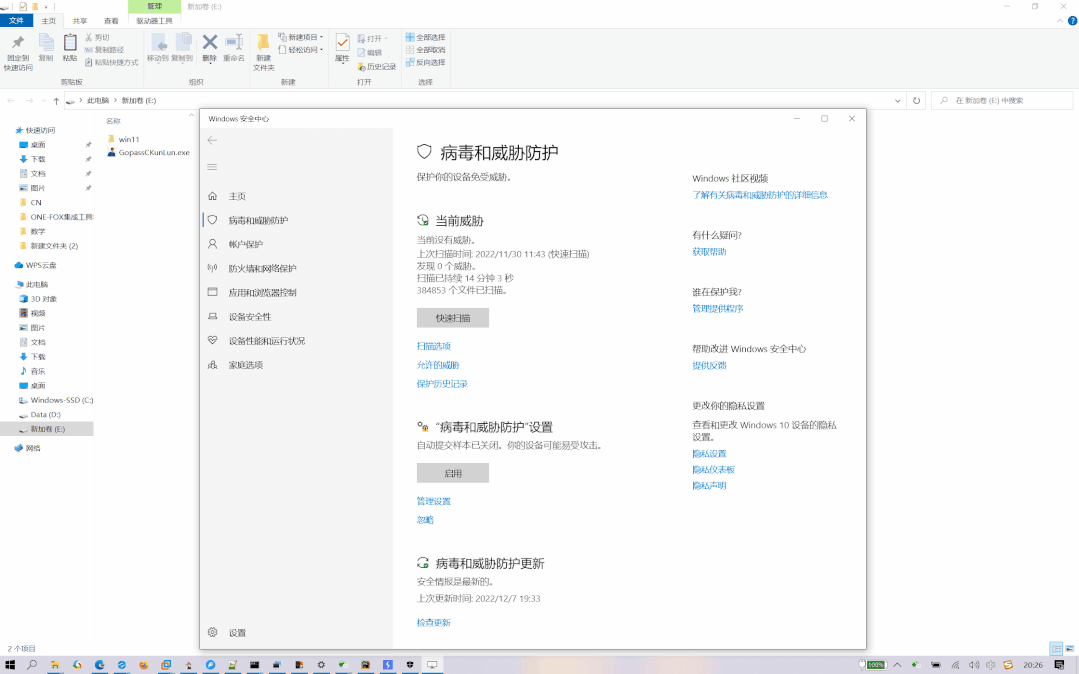Viewport: 1079px width, 674px height.
Task: Open the 保护历史记录 link
Action: pos(442,384)
